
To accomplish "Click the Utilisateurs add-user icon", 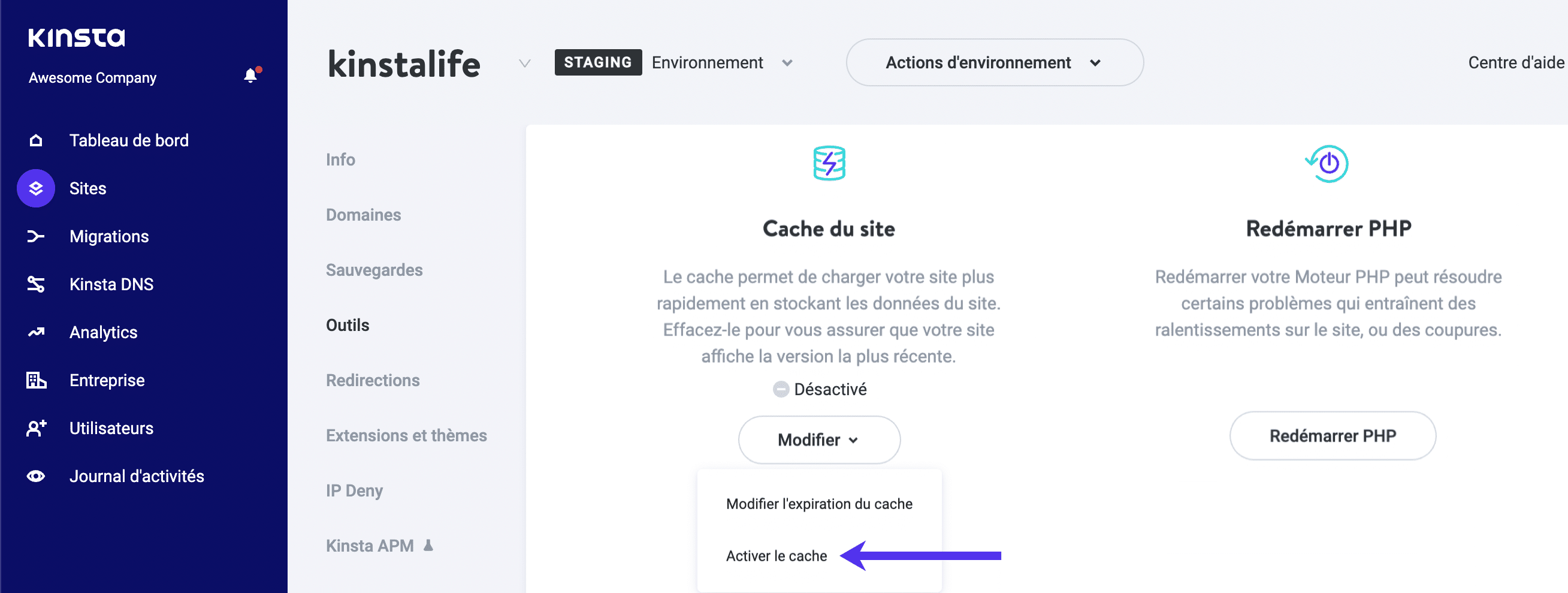I will pyautogui.click(x=36, y=428).
